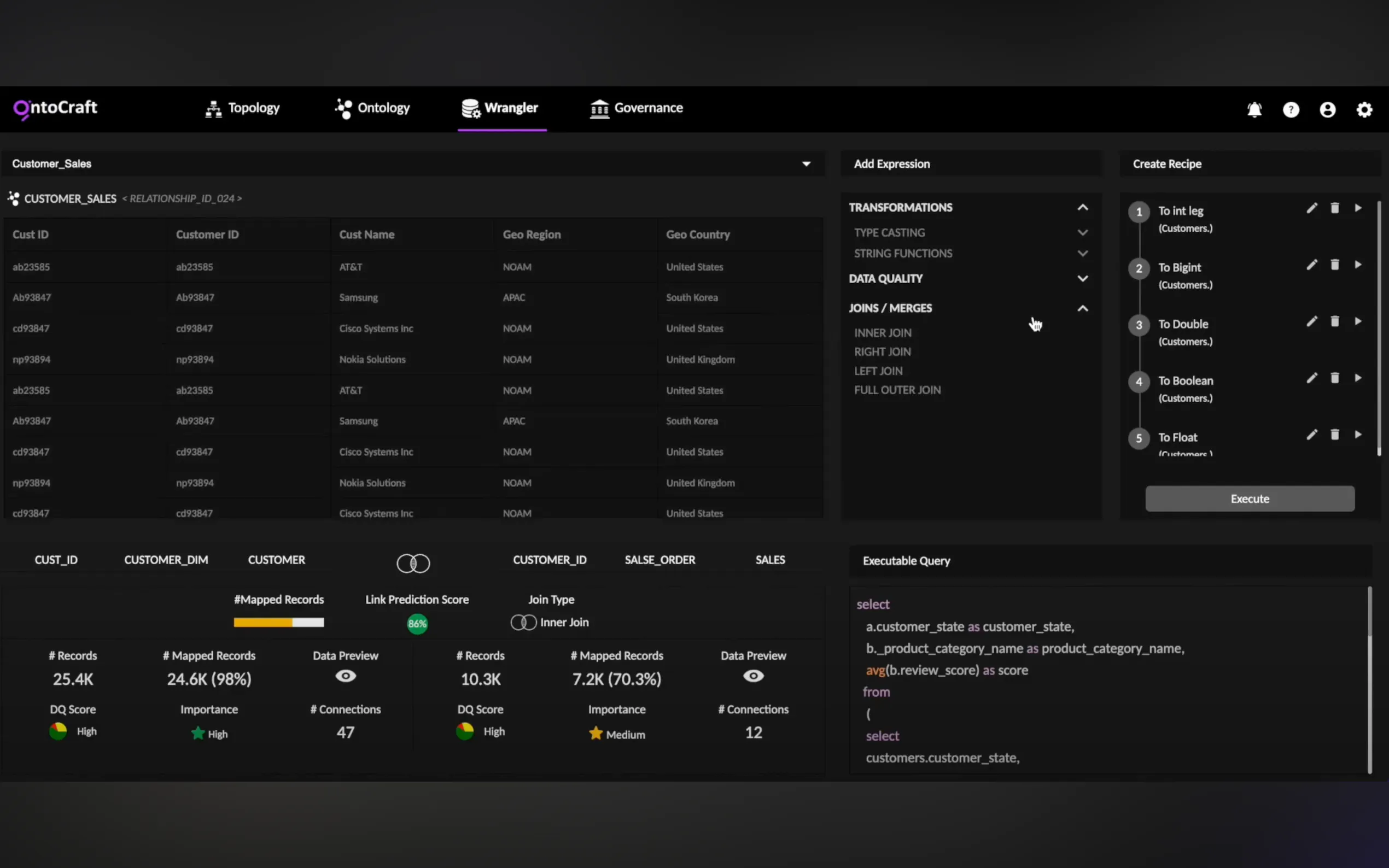1389x868 pixels.
Task: Select the FULL OUTER JOIN option
Action: pyautogui.click(x=897, y=390)
